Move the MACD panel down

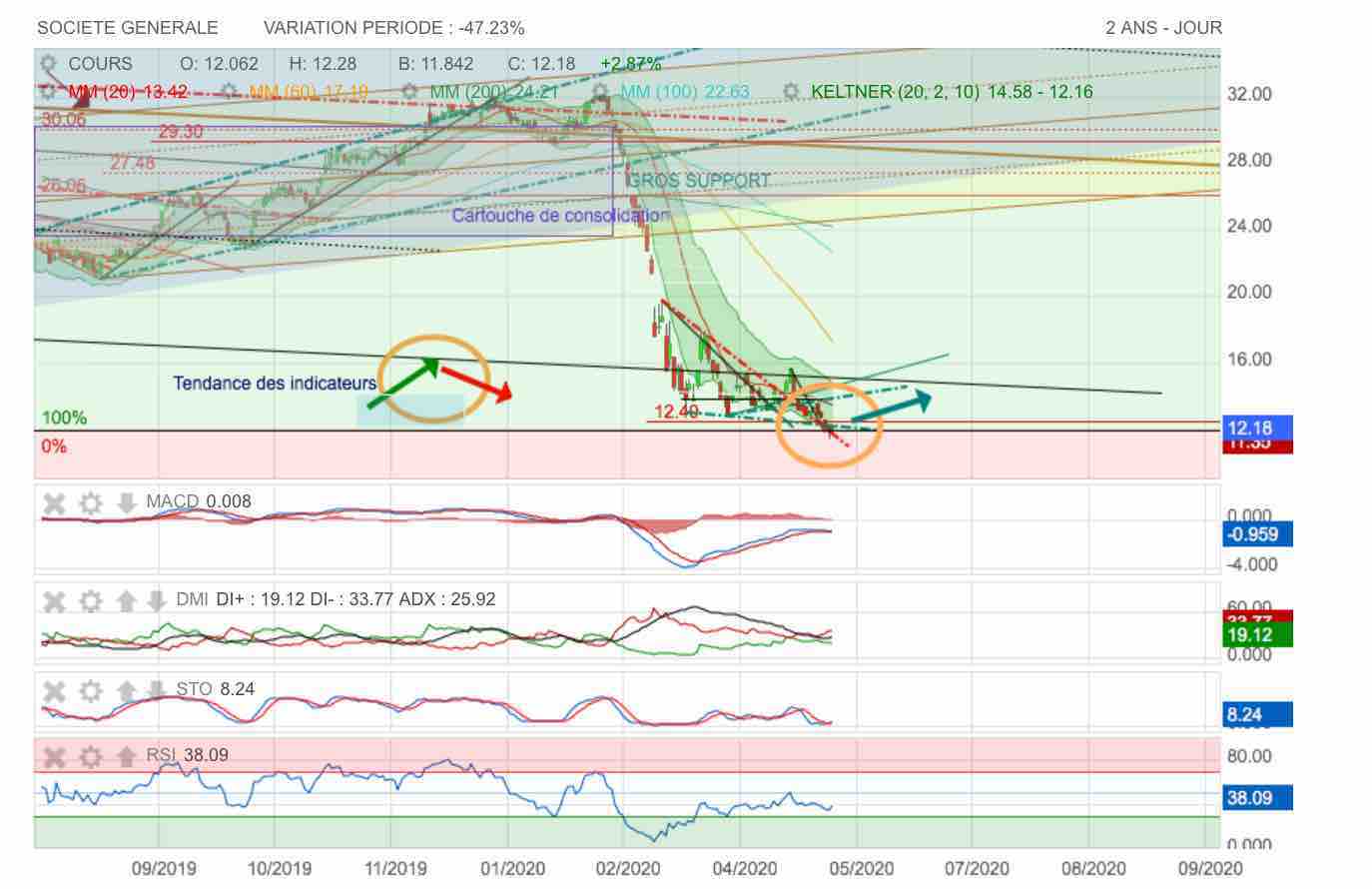[126, 502]
